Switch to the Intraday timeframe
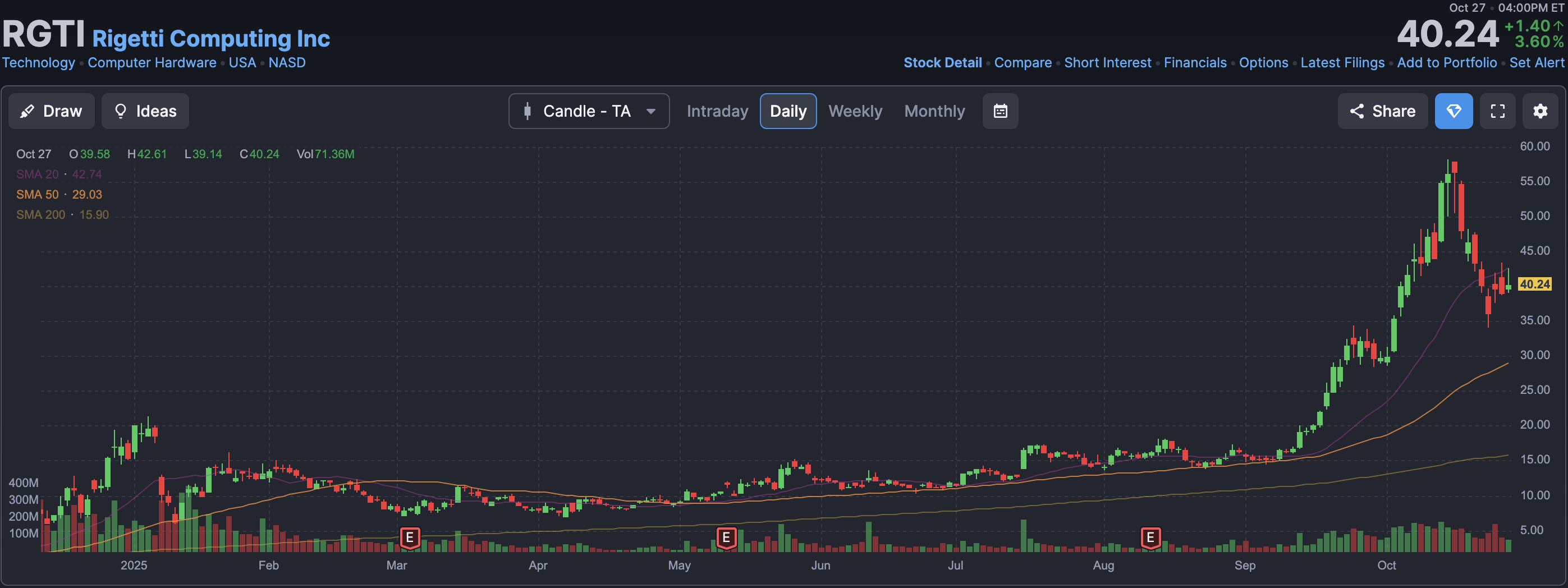Screen dimensions: 1568x588 tap(717, 111)
